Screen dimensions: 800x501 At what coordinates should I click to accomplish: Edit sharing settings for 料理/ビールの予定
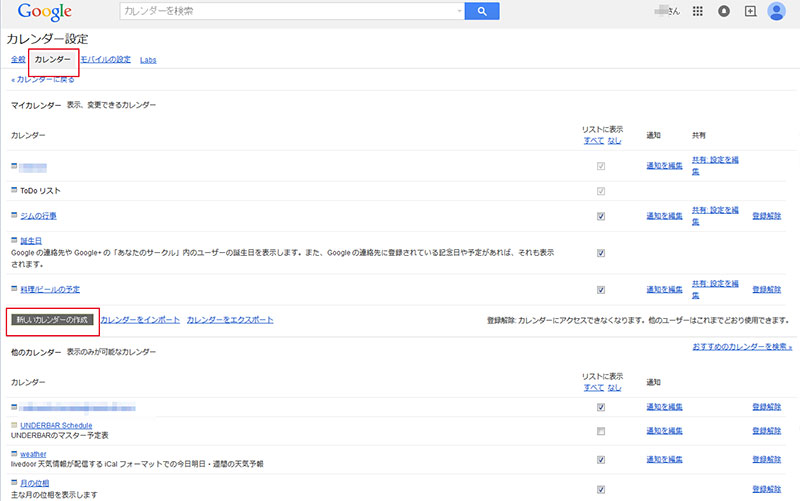(715, 289)
